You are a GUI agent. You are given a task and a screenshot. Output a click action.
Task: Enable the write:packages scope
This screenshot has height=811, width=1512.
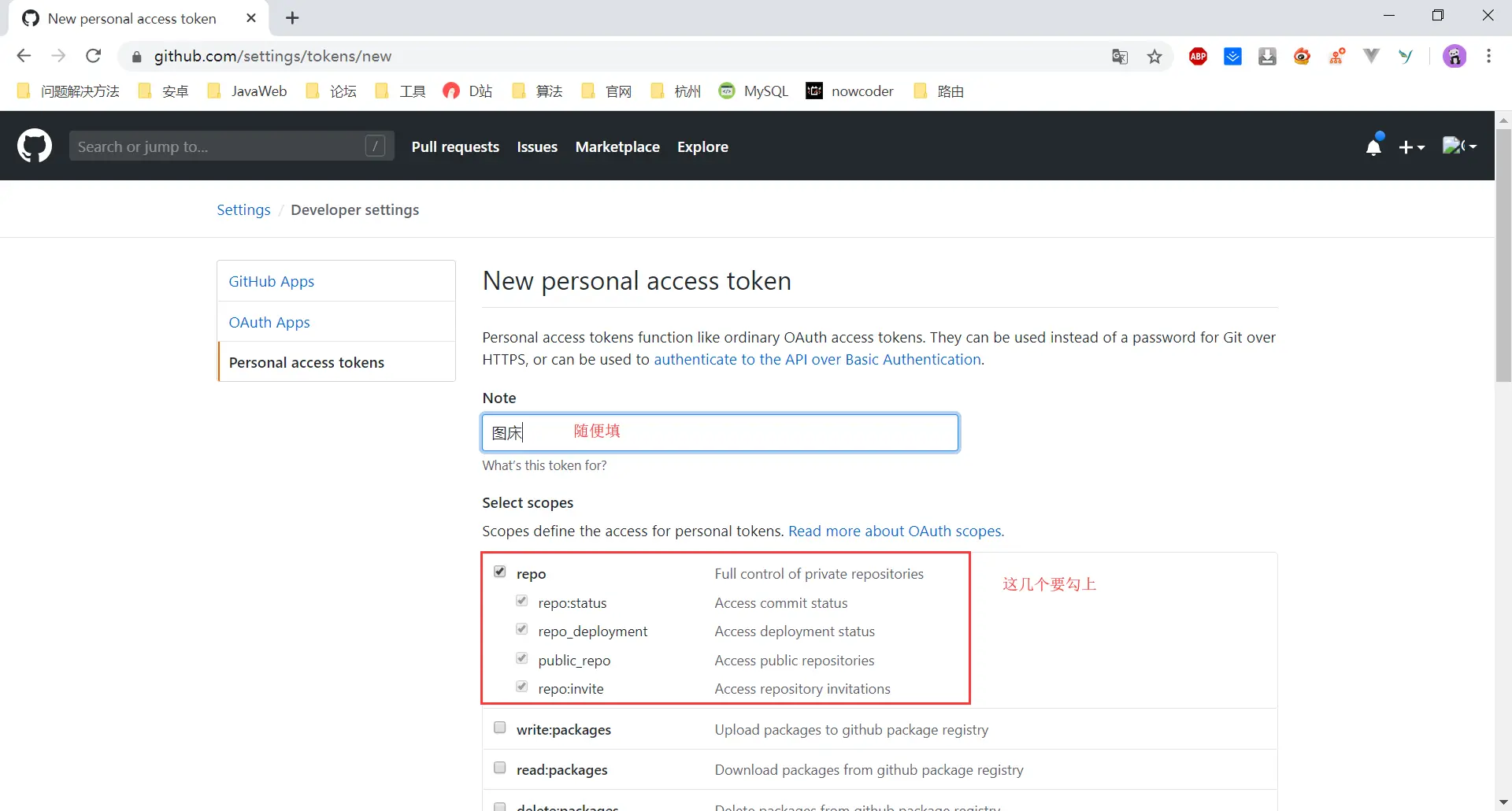tap(500, 728)
